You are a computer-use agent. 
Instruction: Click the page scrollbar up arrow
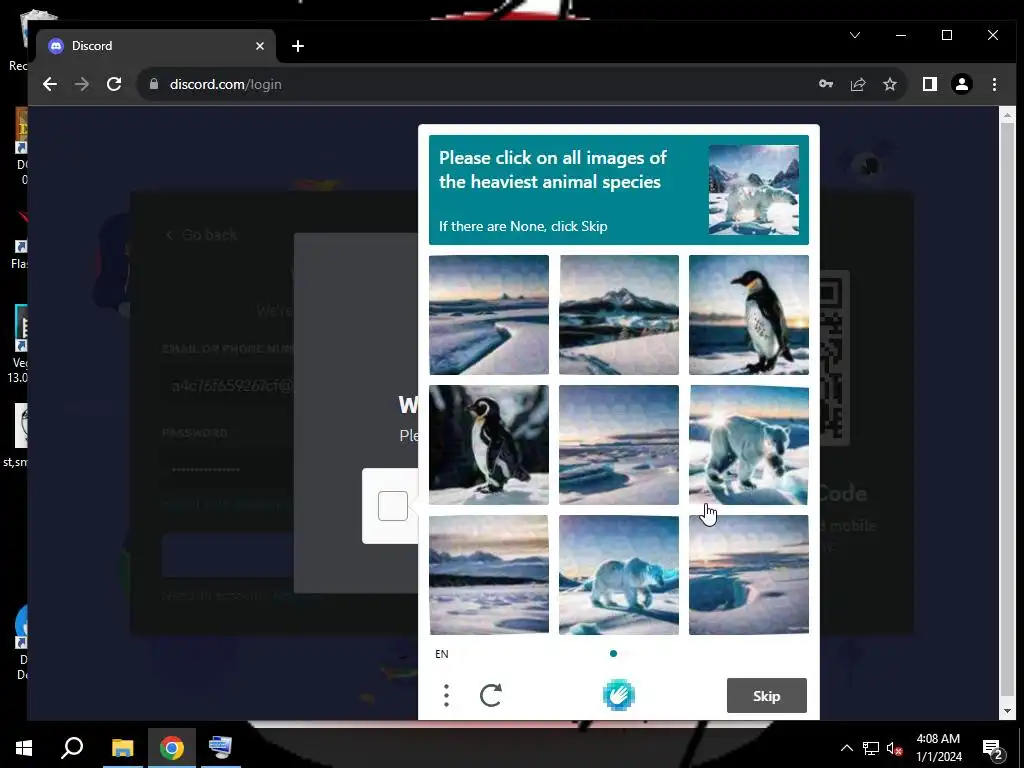[1007, 116]
